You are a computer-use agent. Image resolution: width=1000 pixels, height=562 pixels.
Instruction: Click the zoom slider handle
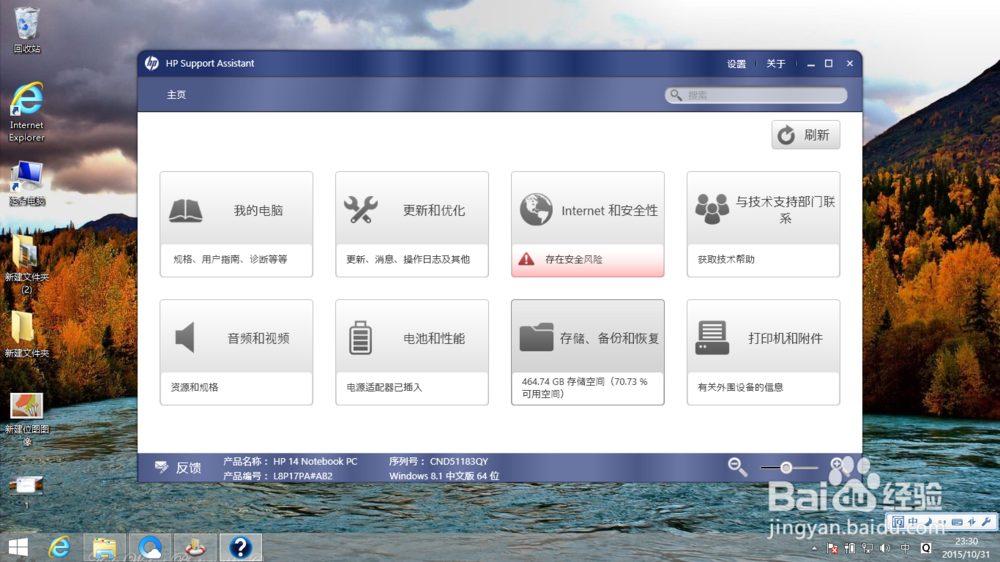pos(786,468)
